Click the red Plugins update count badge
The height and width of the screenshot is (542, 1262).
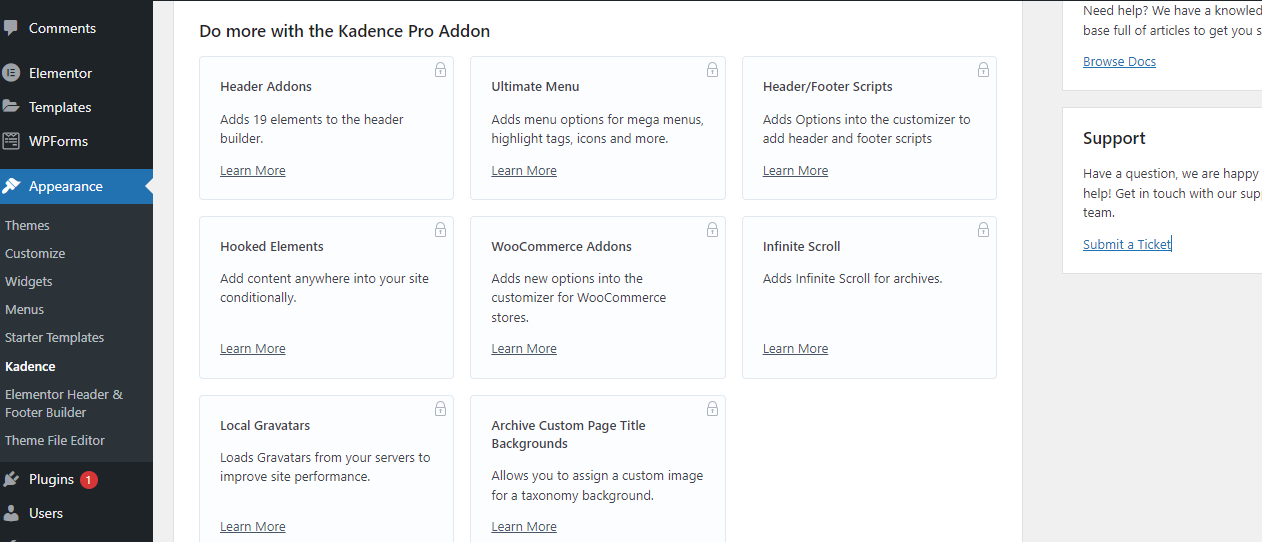coord(89,480)
